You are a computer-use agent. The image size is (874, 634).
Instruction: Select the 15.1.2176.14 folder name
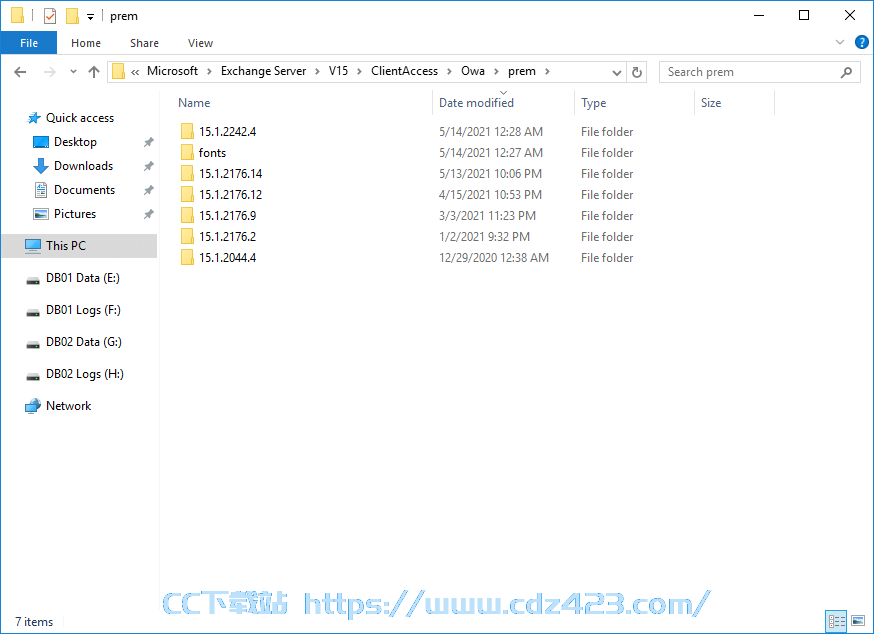231,173
